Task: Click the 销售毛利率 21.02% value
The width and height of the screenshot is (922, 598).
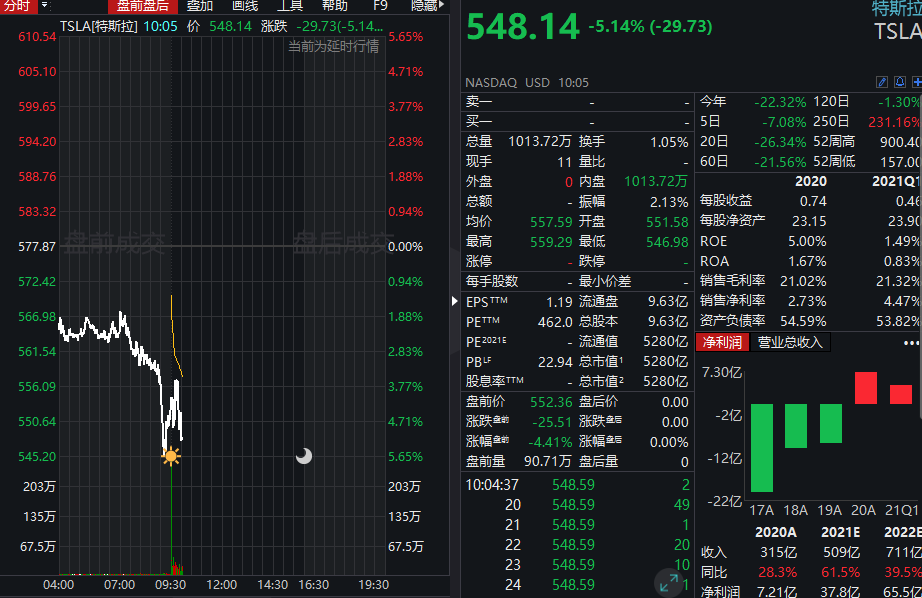Action: click(803, 282)
